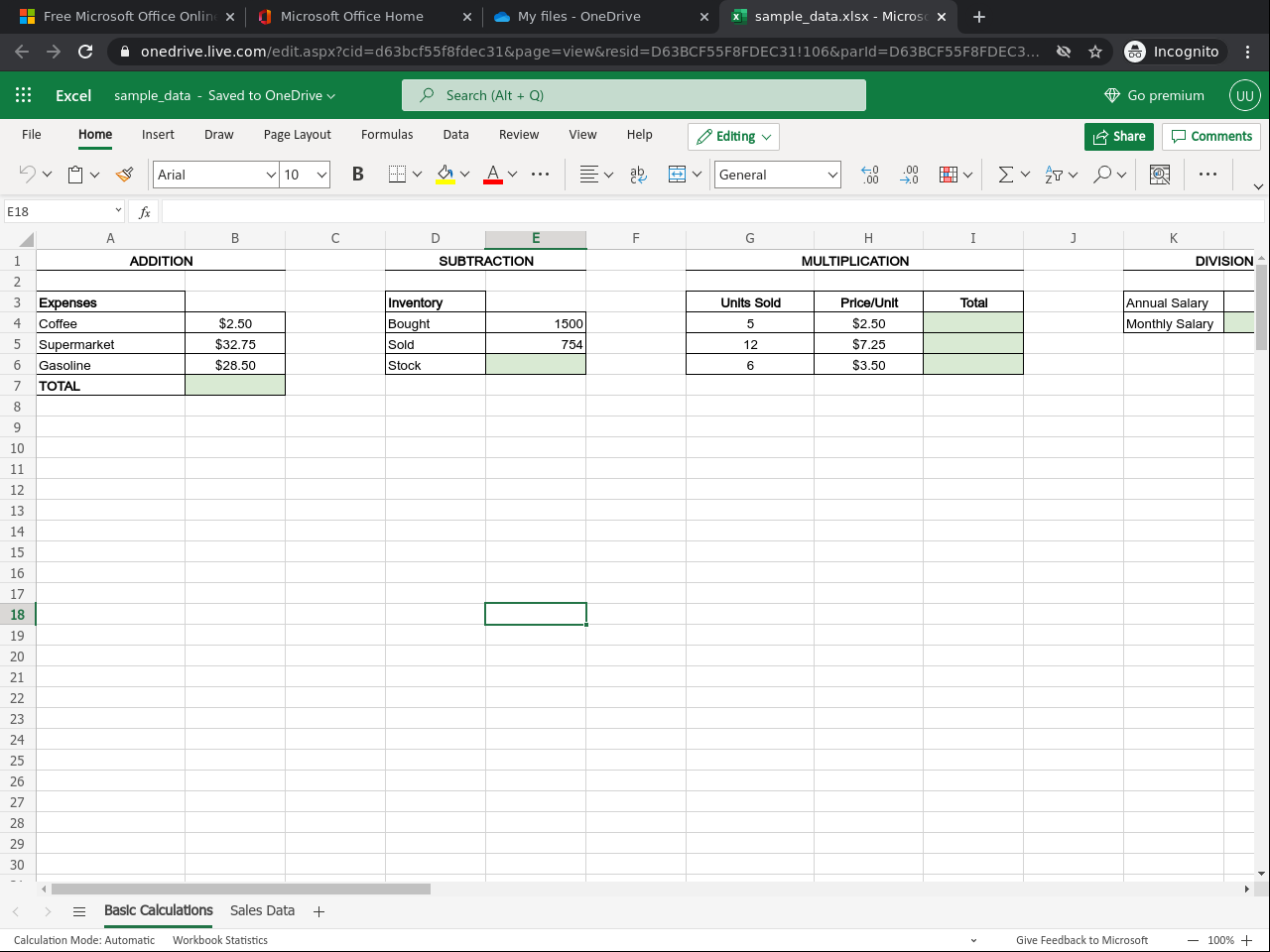The height and width of the screenshot is (952, 1270).
Task: Click Go premium link
Action: tap(1154, 95)
